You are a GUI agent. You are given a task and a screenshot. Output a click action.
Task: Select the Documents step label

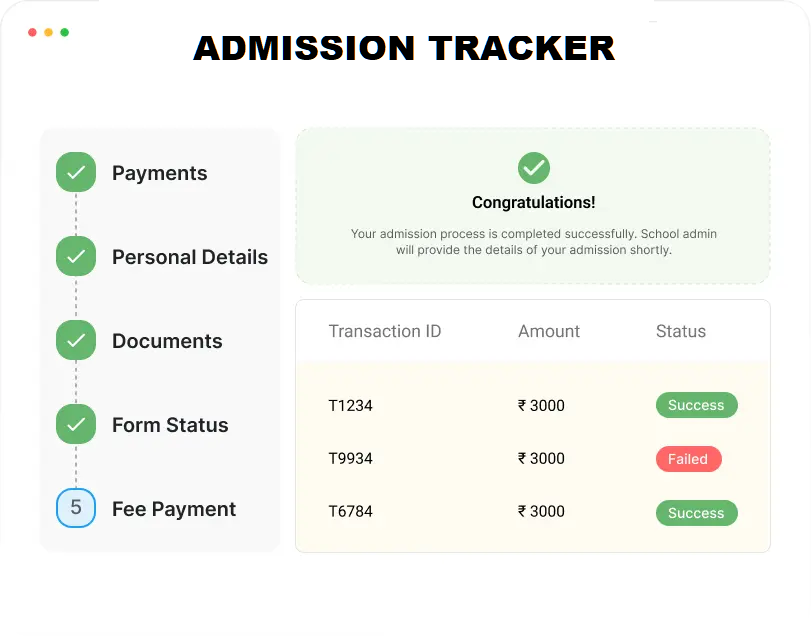coord(167,341)
